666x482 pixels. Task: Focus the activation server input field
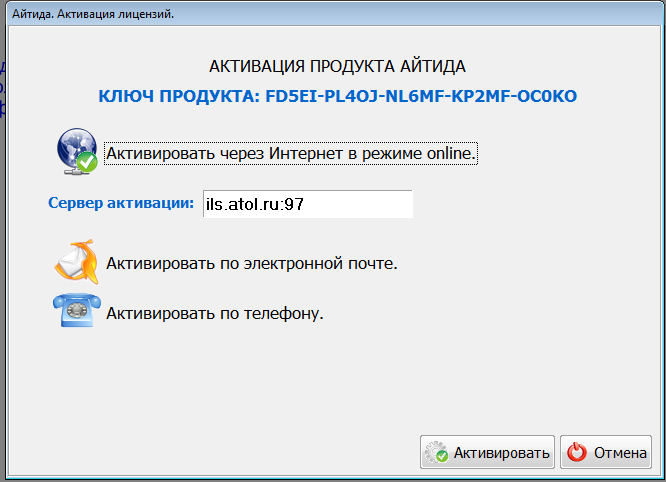pyautogui.click(x=308, y=204)
